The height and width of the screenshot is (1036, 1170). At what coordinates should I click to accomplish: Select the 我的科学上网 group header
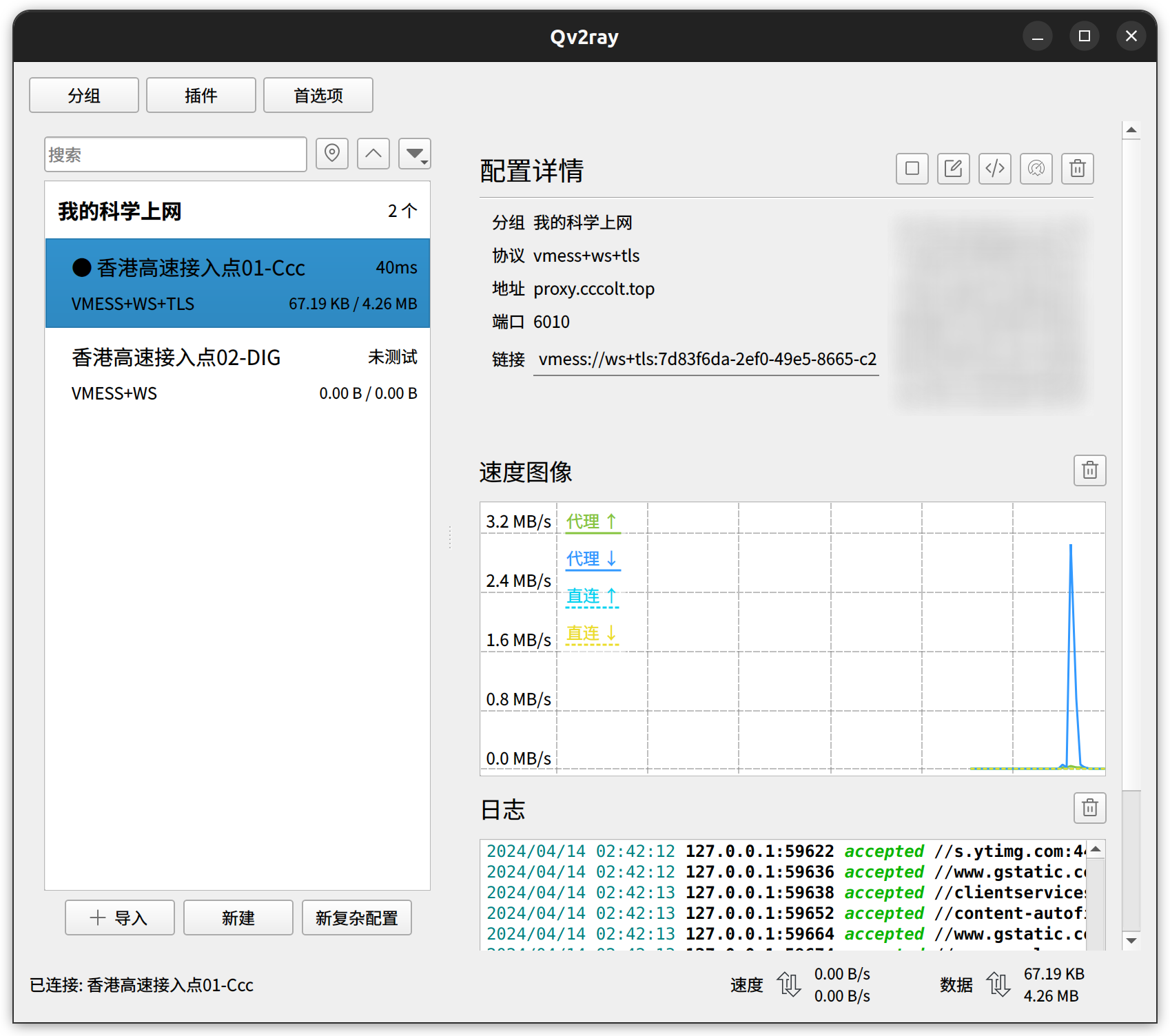click(x=238, y=211)
